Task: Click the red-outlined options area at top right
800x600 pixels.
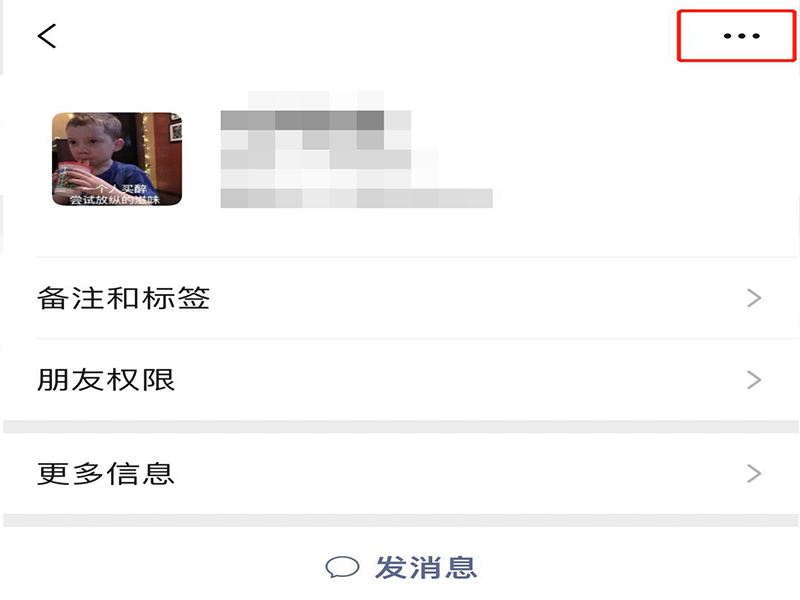Action: coord(736,36)
